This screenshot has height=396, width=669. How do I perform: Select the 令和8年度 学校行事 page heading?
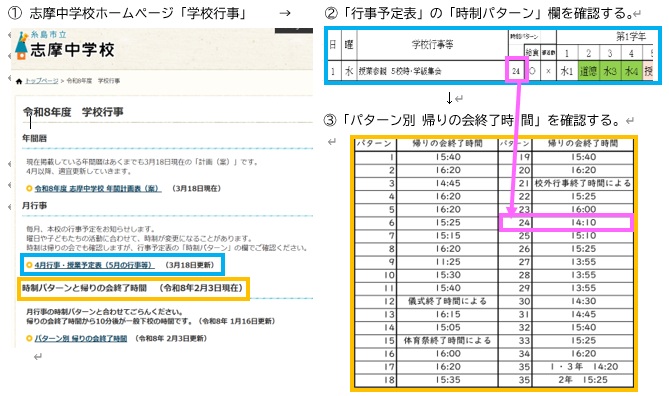tap(73, 112)
